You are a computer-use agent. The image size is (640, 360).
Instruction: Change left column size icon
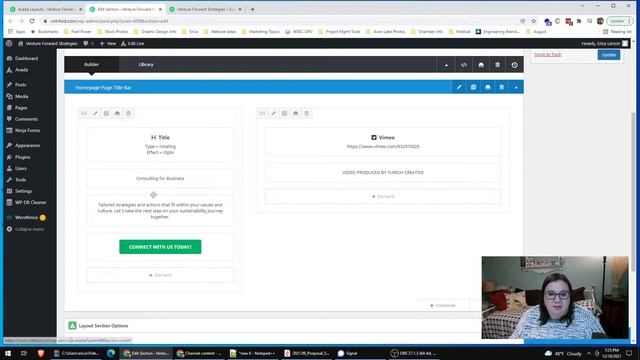click(x=84, y=113)
